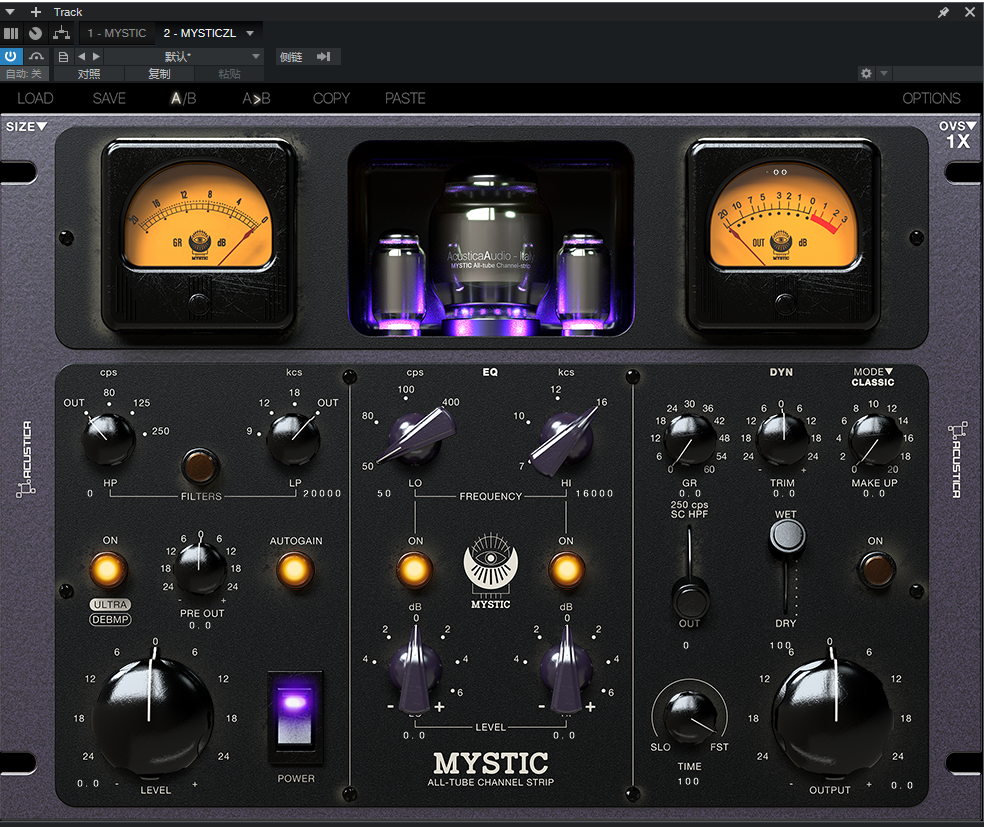Click the HP filter frequency knob
This screenshot has height=827, width=984.
(108, 439)
